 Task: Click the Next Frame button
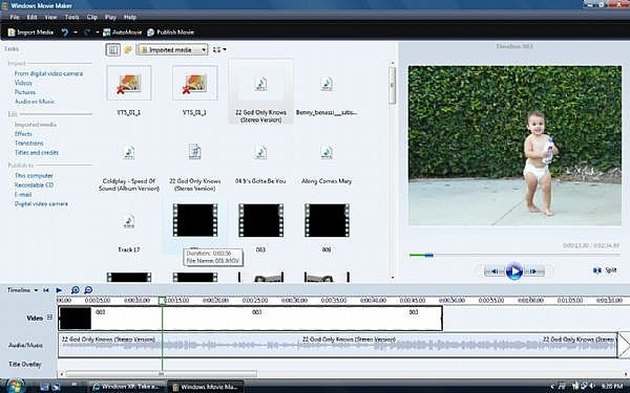pos(534,271)
